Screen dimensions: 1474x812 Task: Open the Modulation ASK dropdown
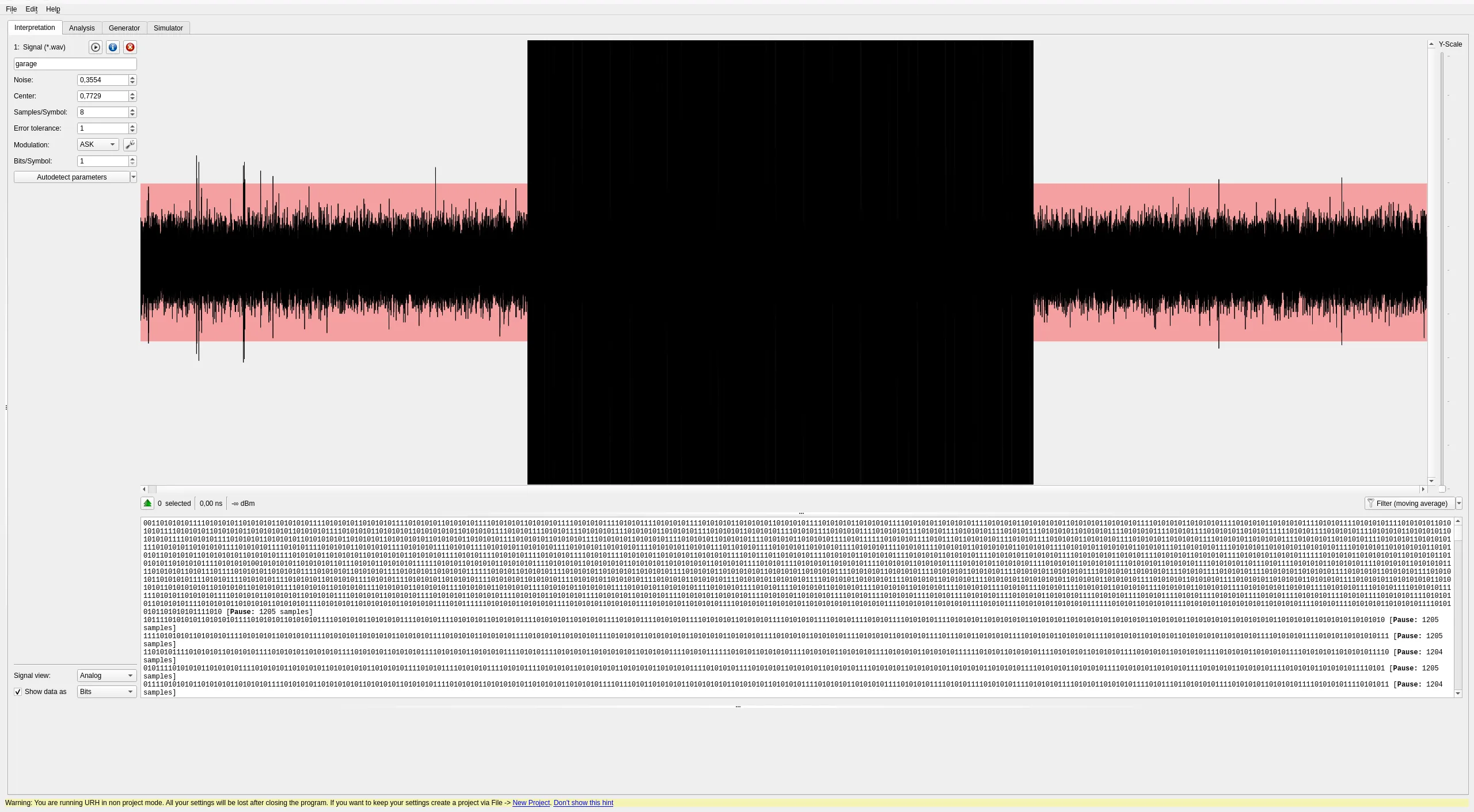(x=98, y=144)
